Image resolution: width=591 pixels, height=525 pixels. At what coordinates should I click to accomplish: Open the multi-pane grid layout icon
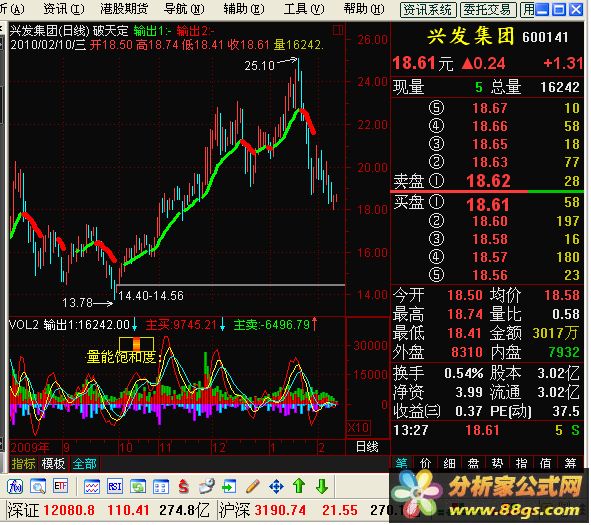(x=161, y=487)
